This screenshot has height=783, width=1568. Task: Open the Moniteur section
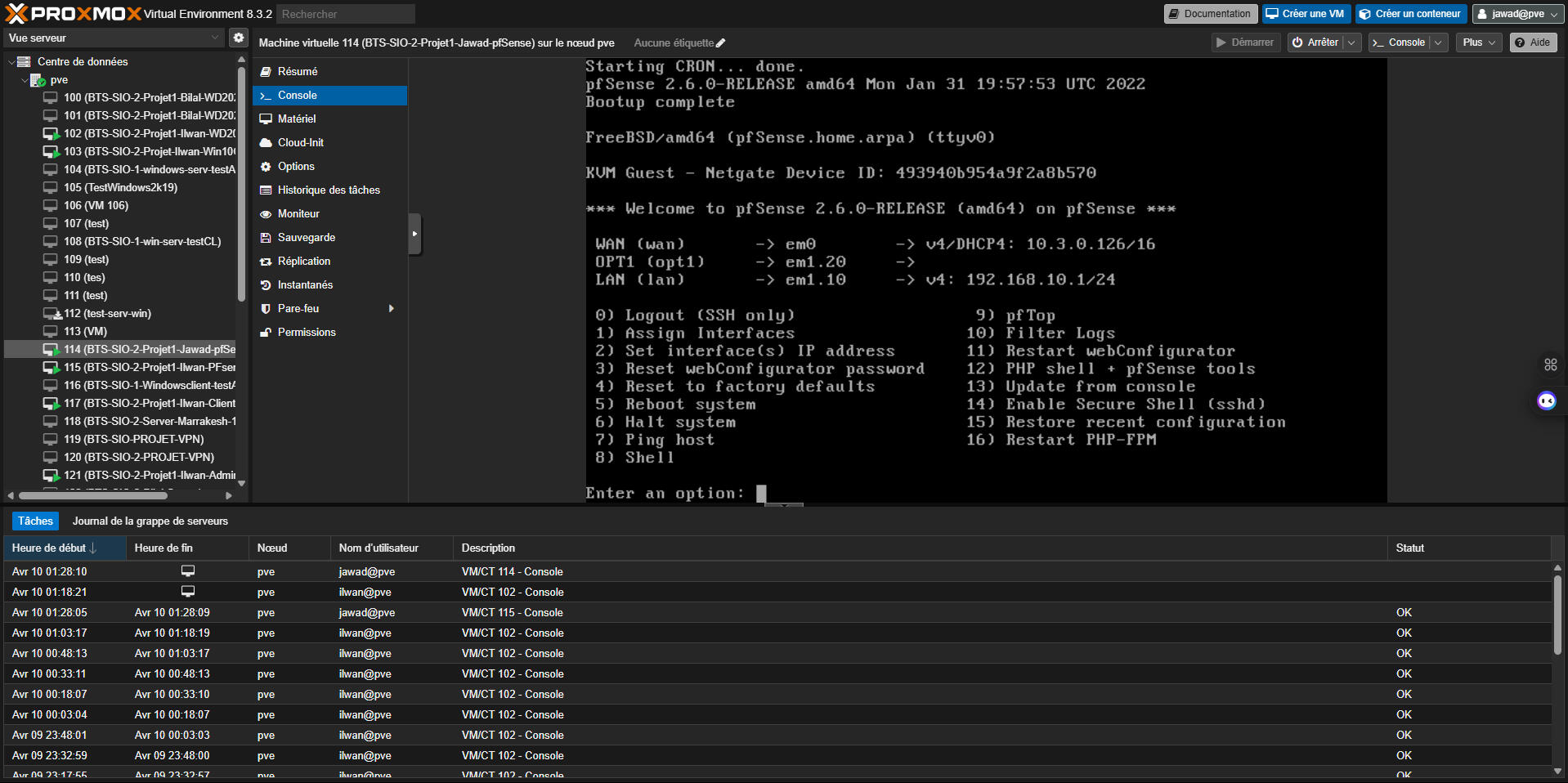click(x=298, y=214)
